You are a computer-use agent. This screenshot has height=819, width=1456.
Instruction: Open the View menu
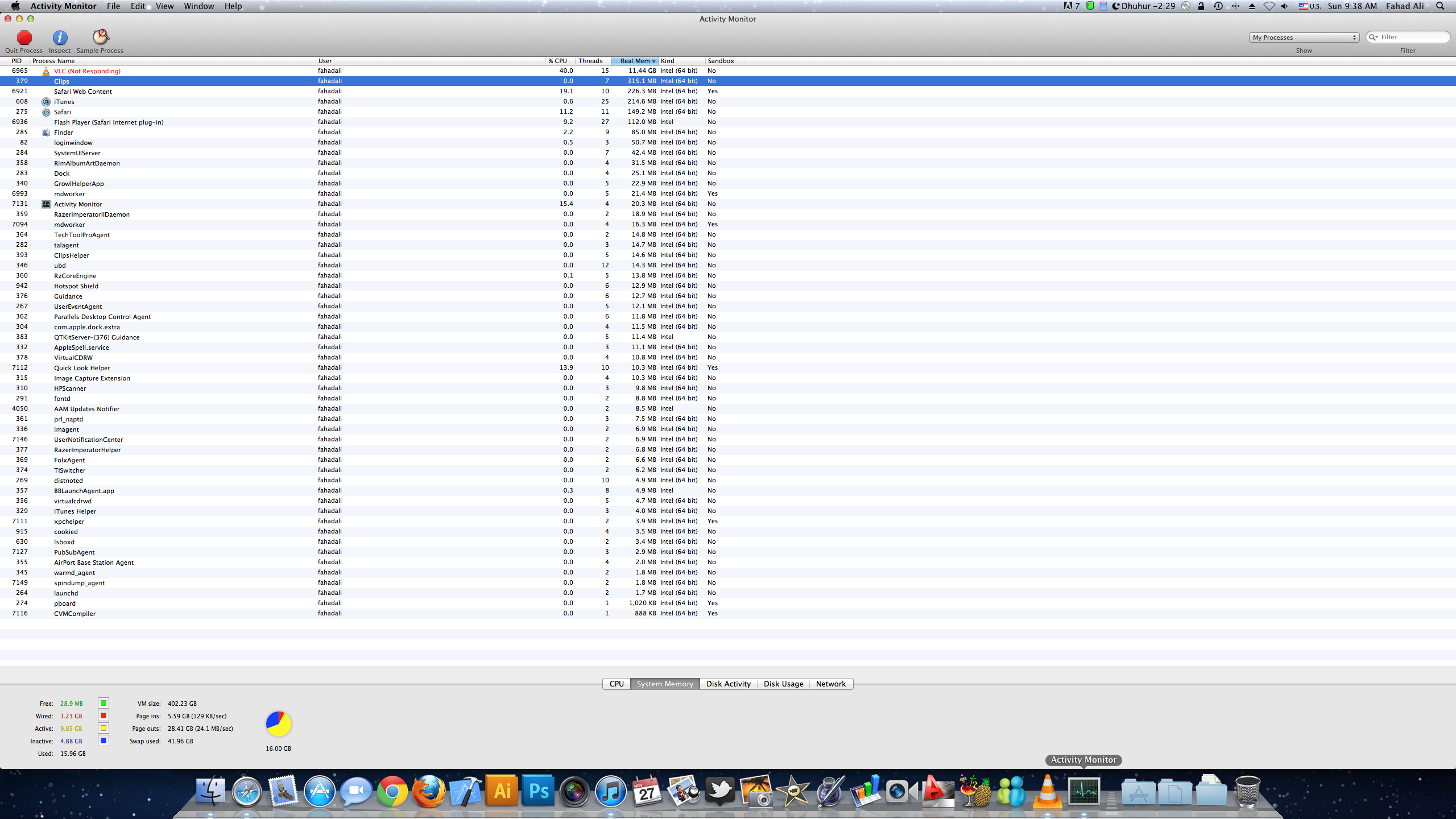click(164, 6)
